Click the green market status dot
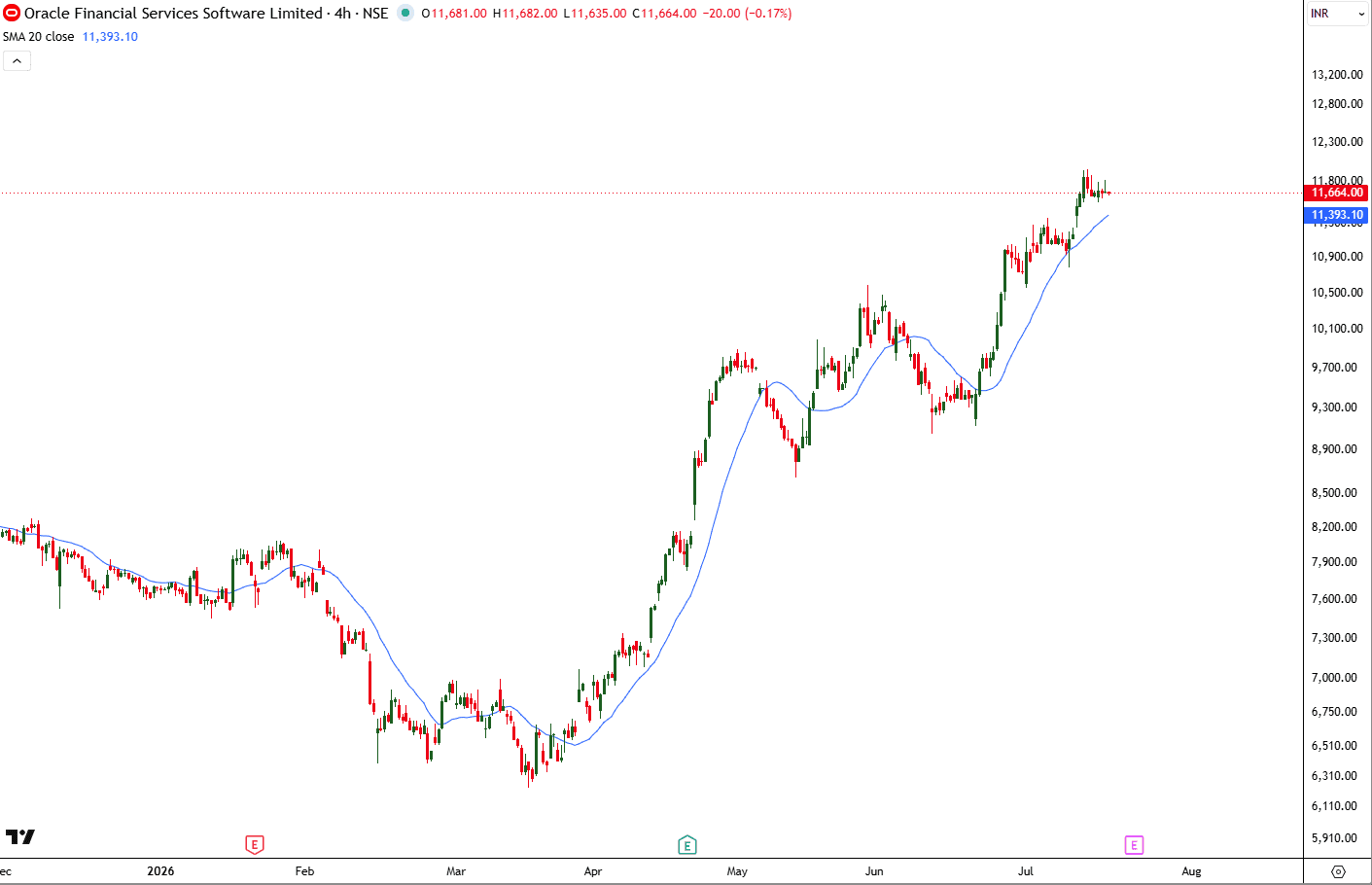The image size is (1372, 885). click(405, 14)
